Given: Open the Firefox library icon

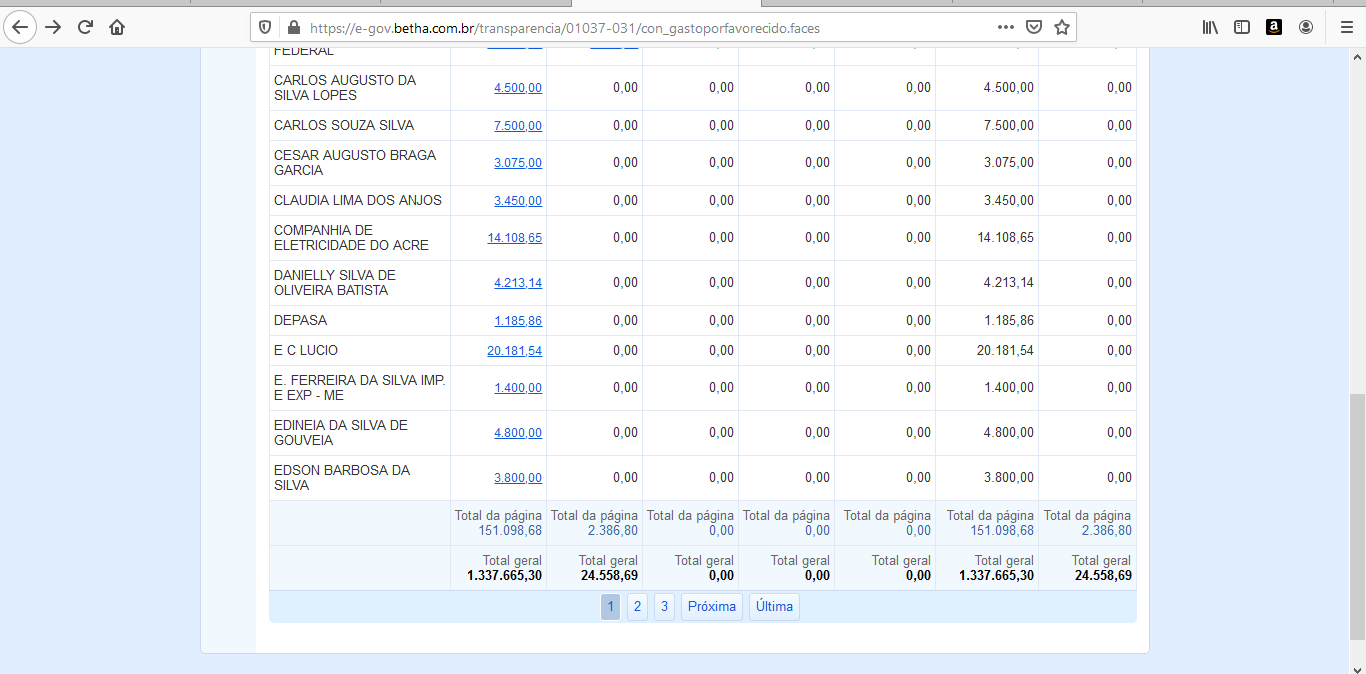Looking at the screenshot, I should pos(1210,27).
